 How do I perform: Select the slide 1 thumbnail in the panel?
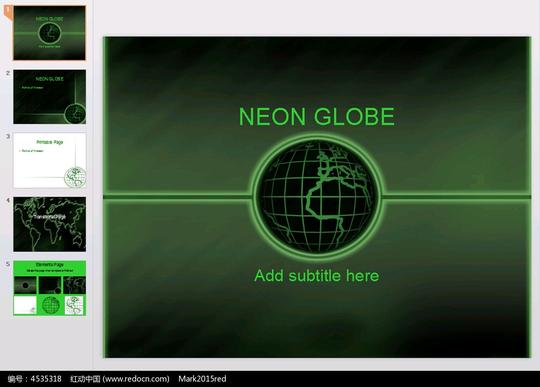pos(49,33)
